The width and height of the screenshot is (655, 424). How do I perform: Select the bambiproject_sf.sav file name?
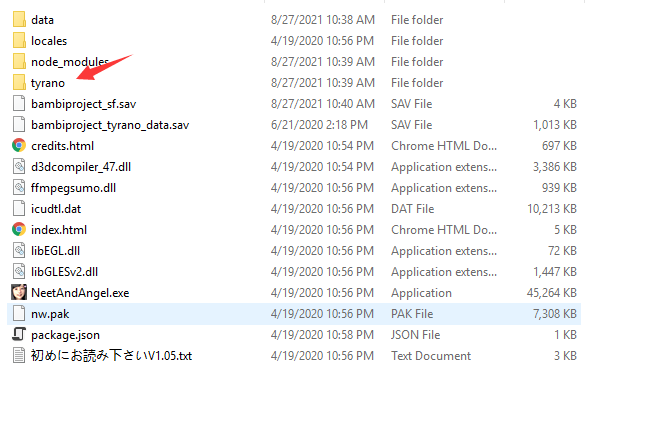click(x=84, y=104)
